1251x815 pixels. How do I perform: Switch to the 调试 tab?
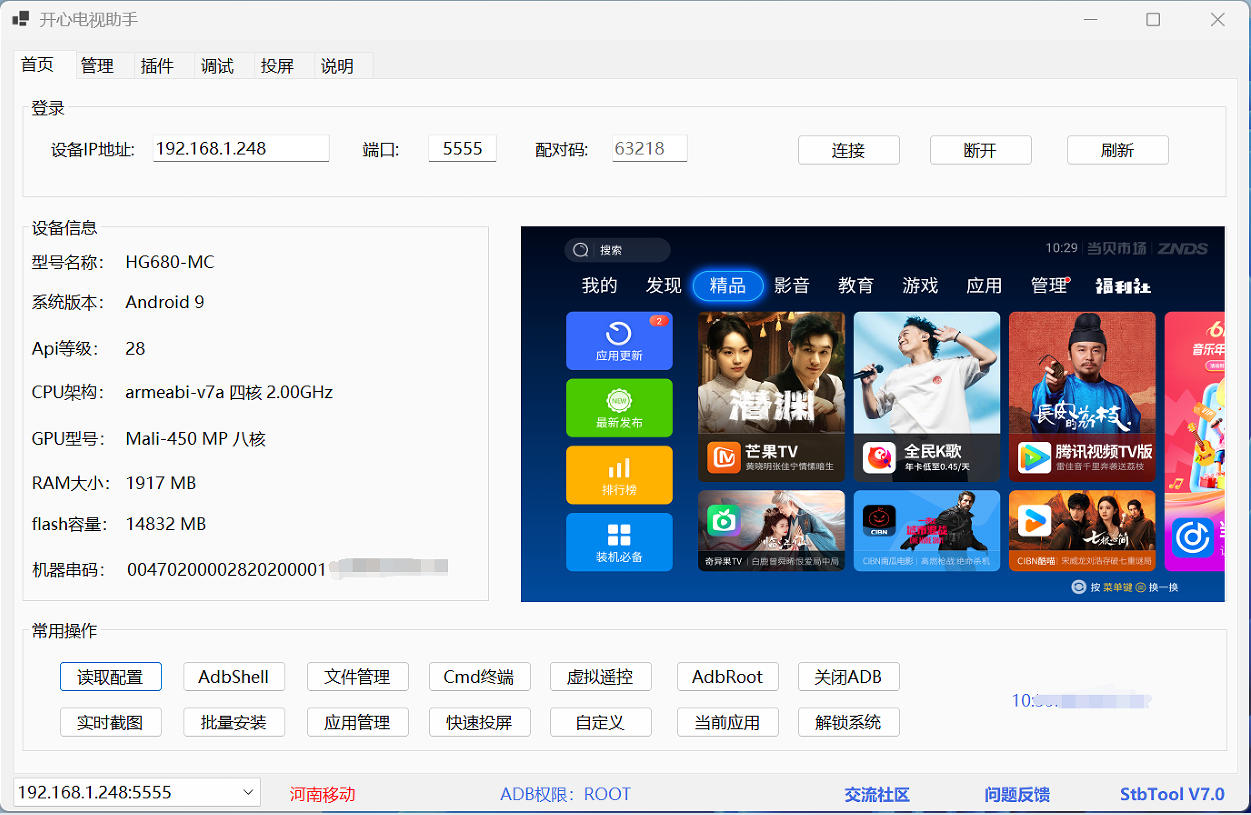pos(217,66)
